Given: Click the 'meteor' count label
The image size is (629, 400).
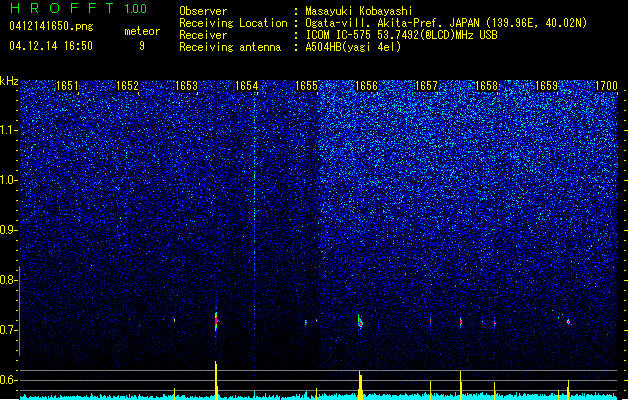Looking at the screenshot, I should pos(142,31).
